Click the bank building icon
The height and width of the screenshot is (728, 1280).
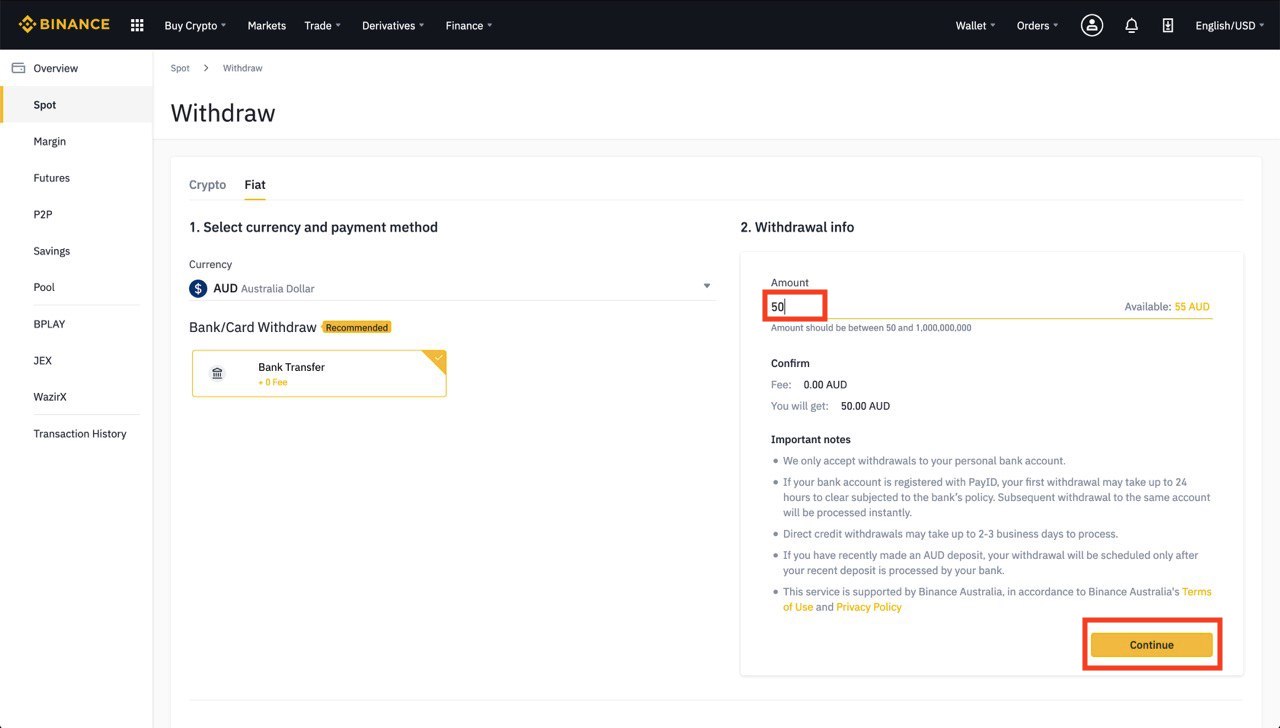pos(217,374)
